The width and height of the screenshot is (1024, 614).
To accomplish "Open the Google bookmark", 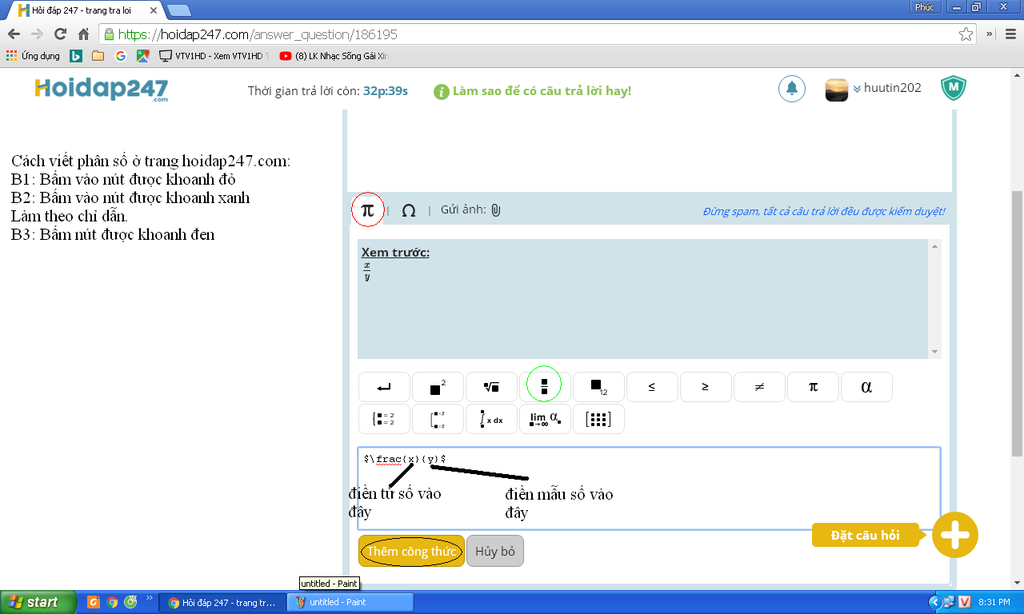I will coord(120,56).
